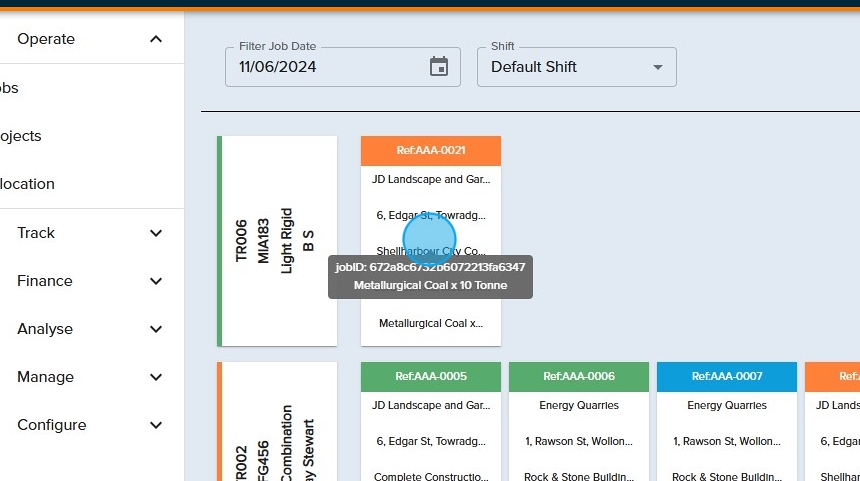Select job card header Ref:AAA-0005
Viewport: 860px width, 481px height.
[x=430, y=376]
